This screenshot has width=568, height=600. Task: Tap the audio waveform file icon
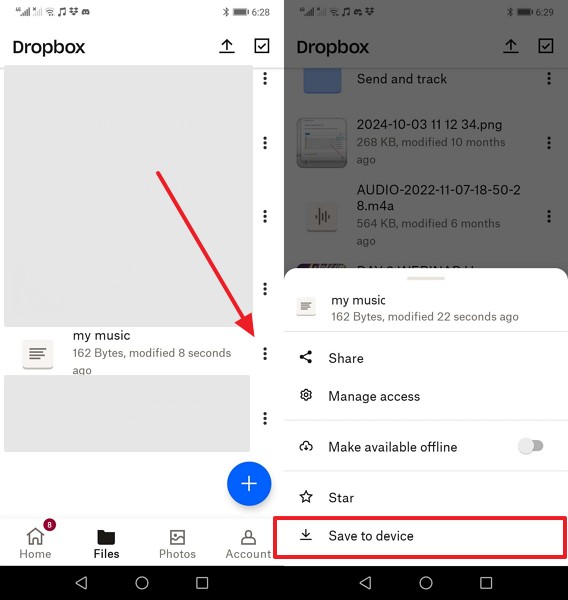322,217
